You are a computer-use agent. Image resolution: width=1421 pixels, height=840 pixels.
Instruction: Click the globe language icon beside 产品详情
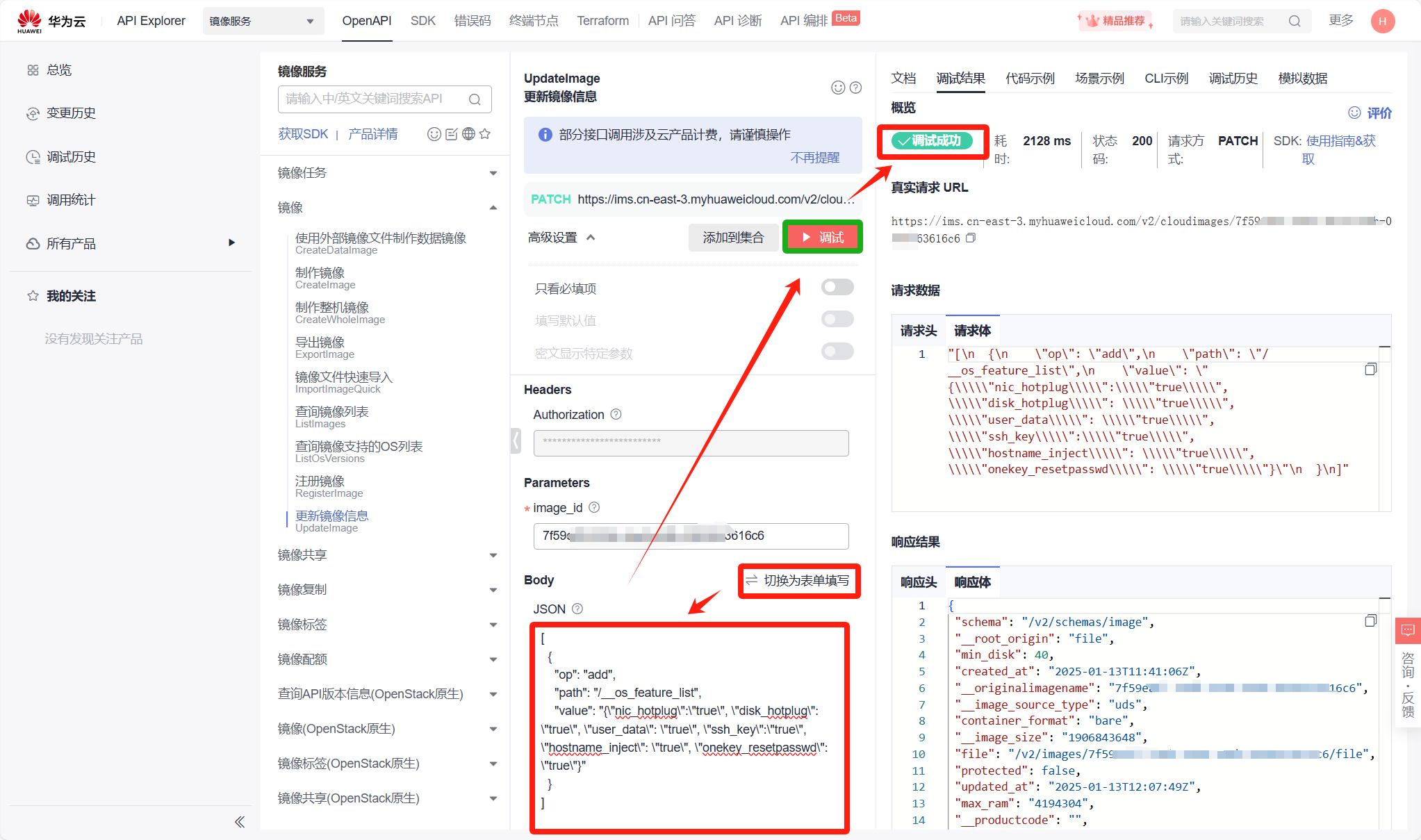point(468,134)
